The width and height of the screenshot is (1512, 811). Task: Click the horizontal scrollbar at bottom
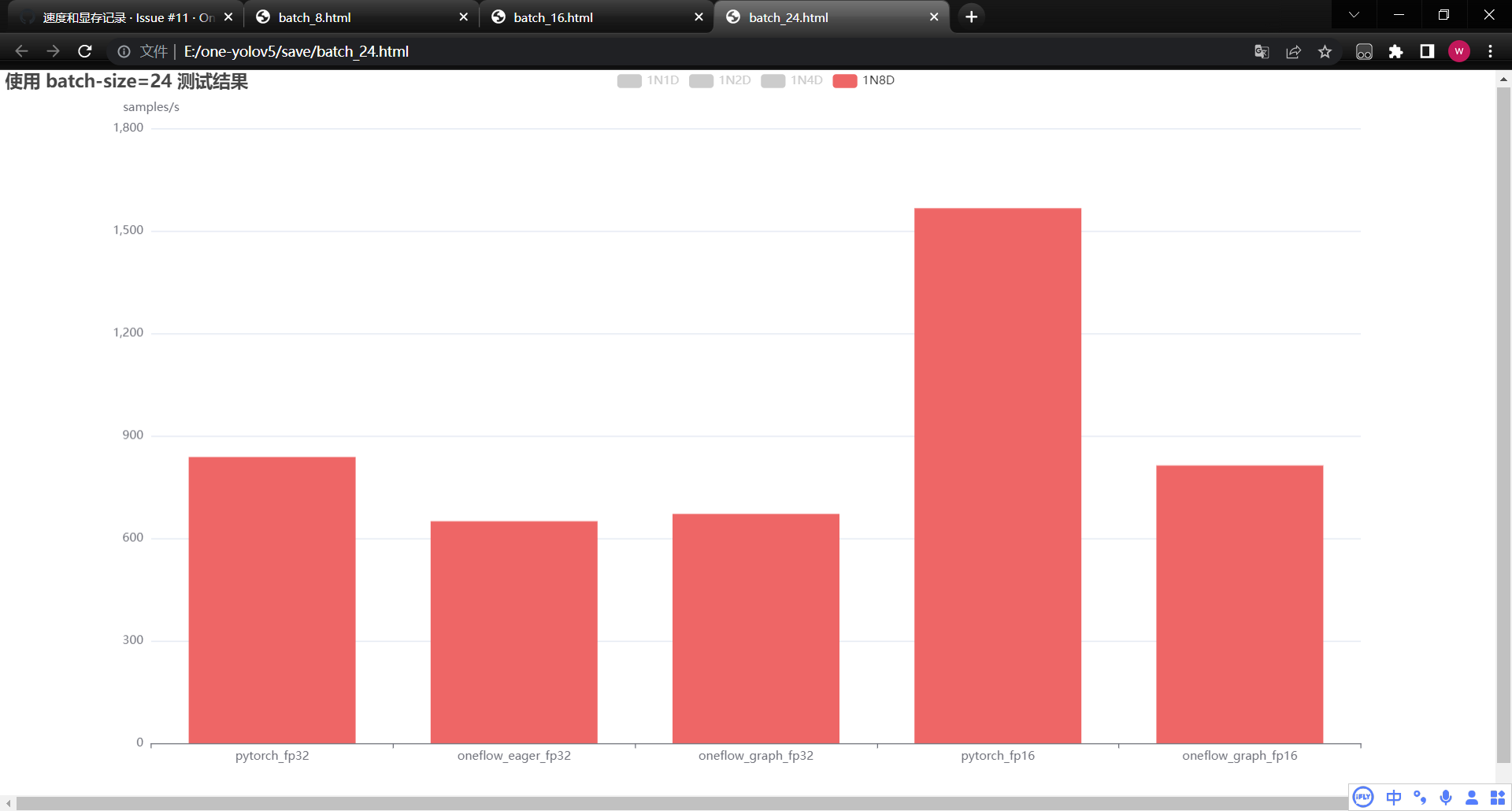(681, 803)
